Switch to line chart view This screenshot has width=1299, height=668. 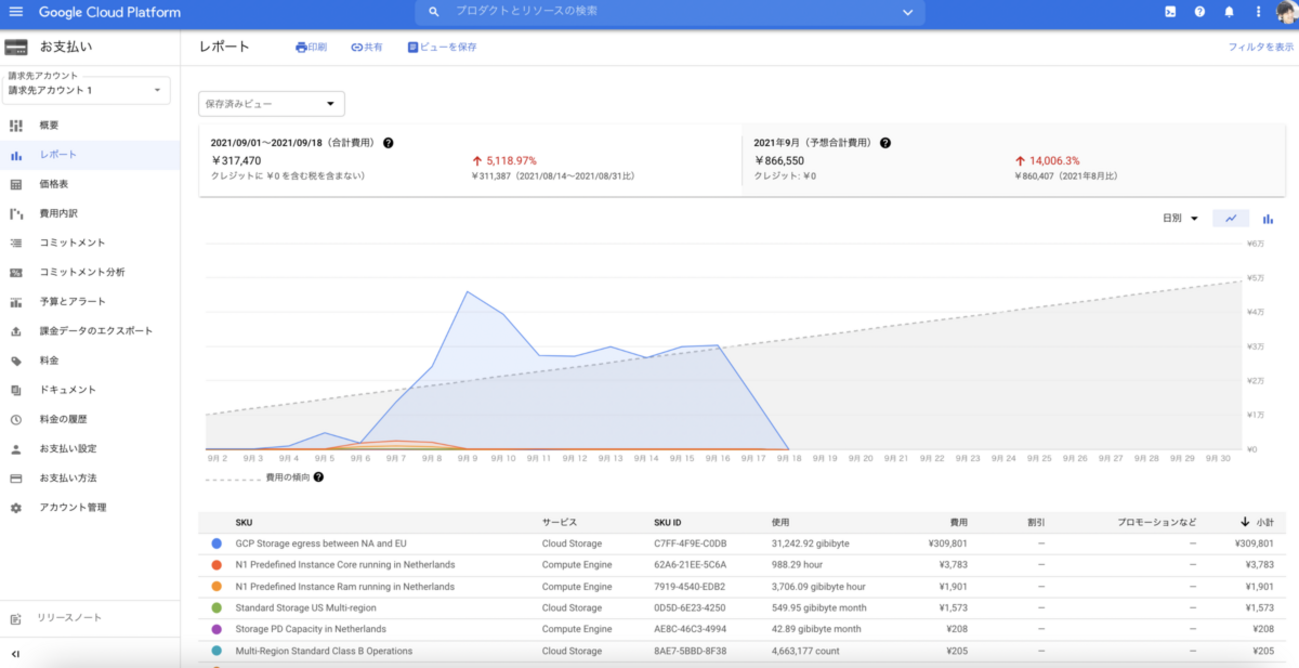coord(1231,219)
